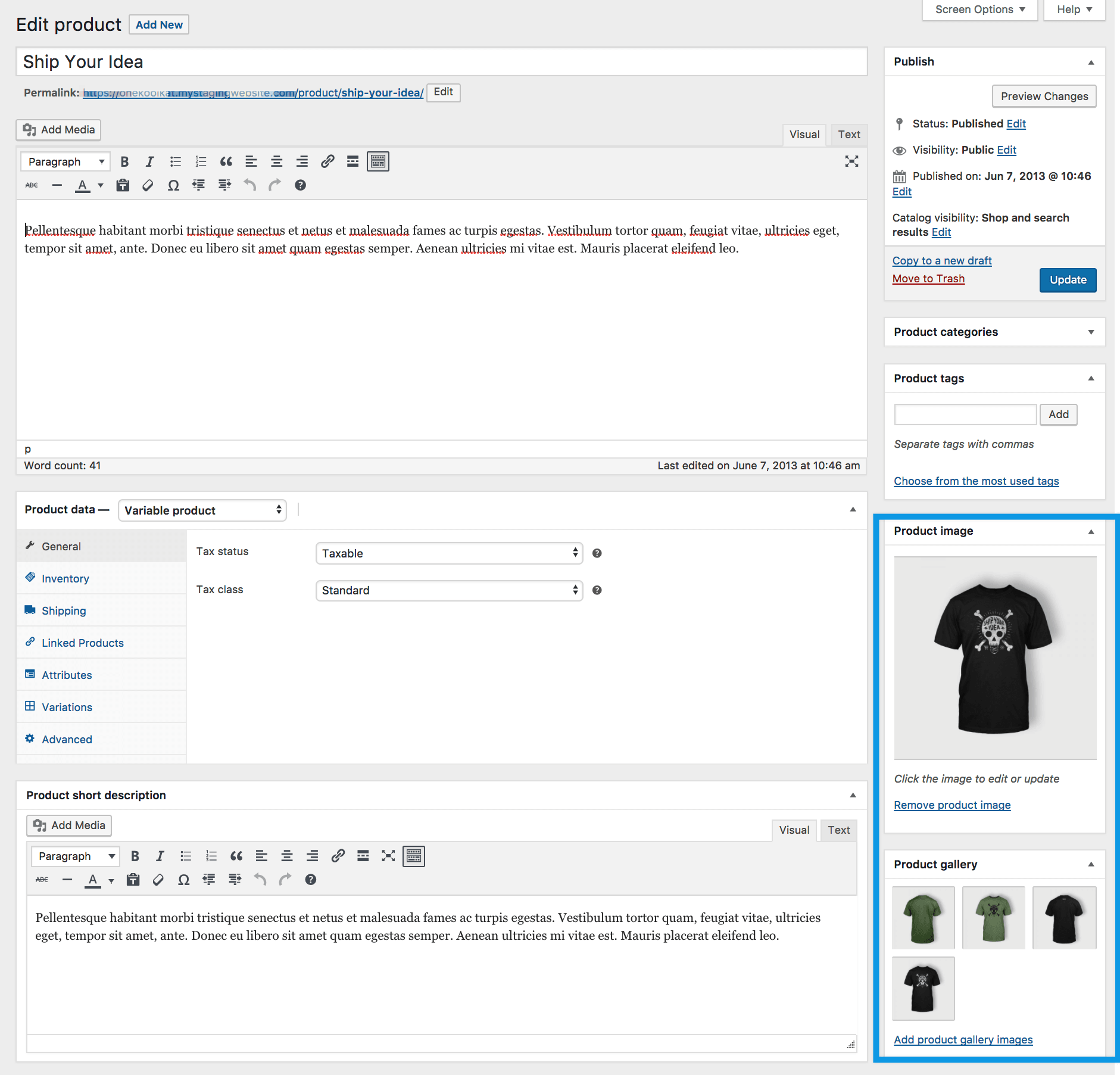The height and width of the screenshot is (1075, 1120).
Task: Apply strikethrough in the editor toolbar
Action: click(x=32, y=185)
